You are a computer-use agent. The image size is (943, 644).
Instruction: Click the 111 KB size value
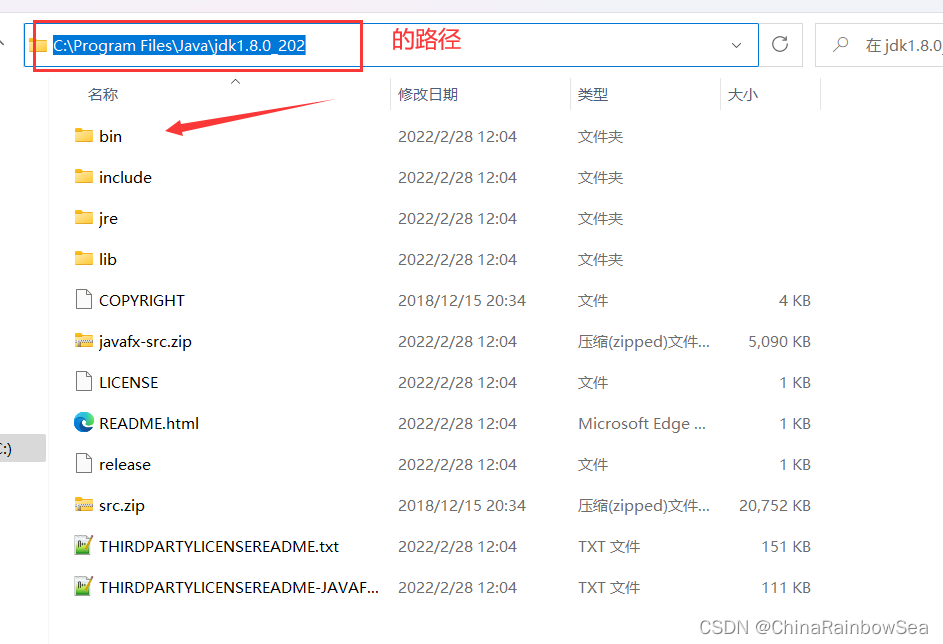click(786, 587)
